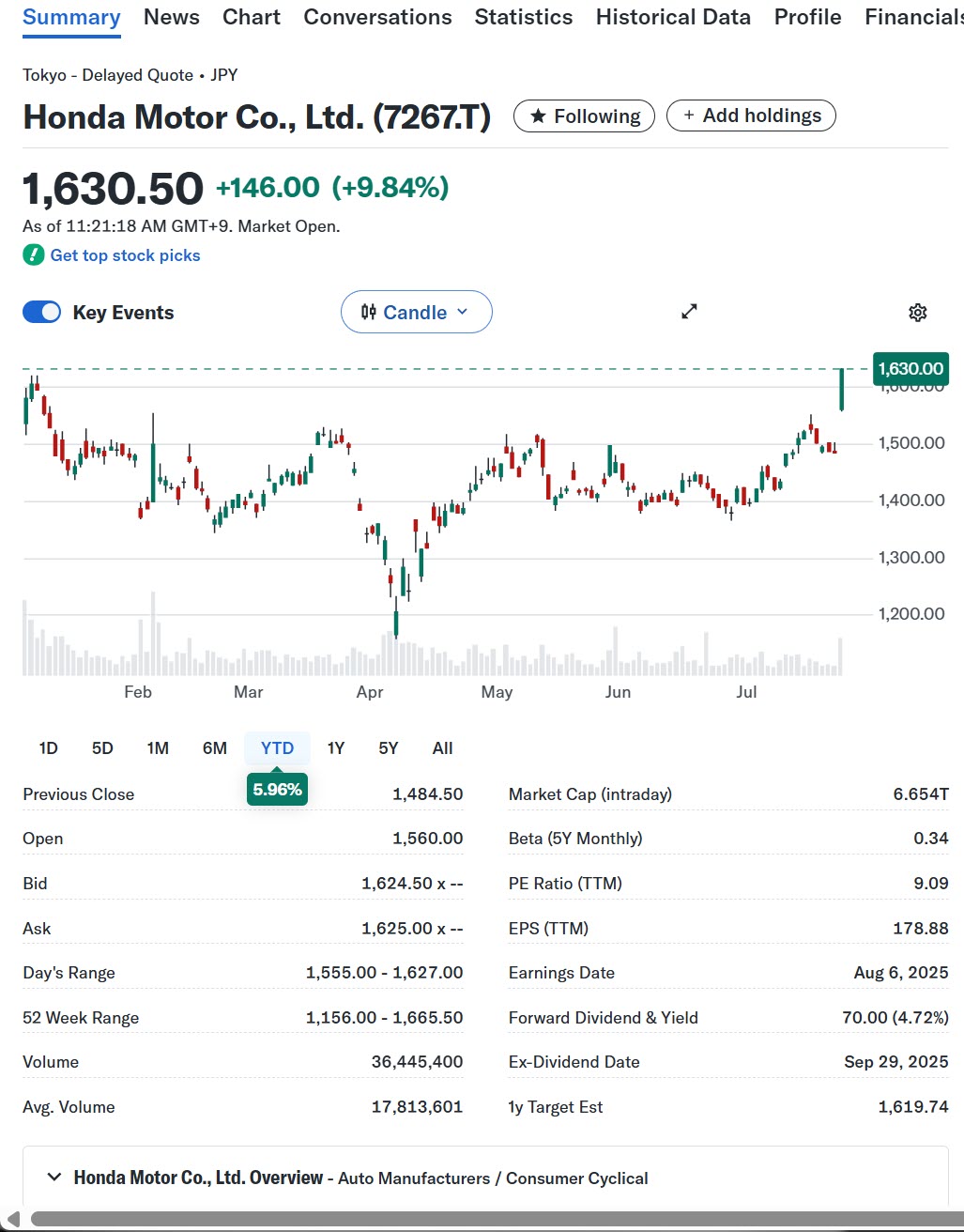The width and height of the screenshot is (964, 1232).
Task: Click Avg. Volume value 17,813,601
Action: tap(417, 1107)
